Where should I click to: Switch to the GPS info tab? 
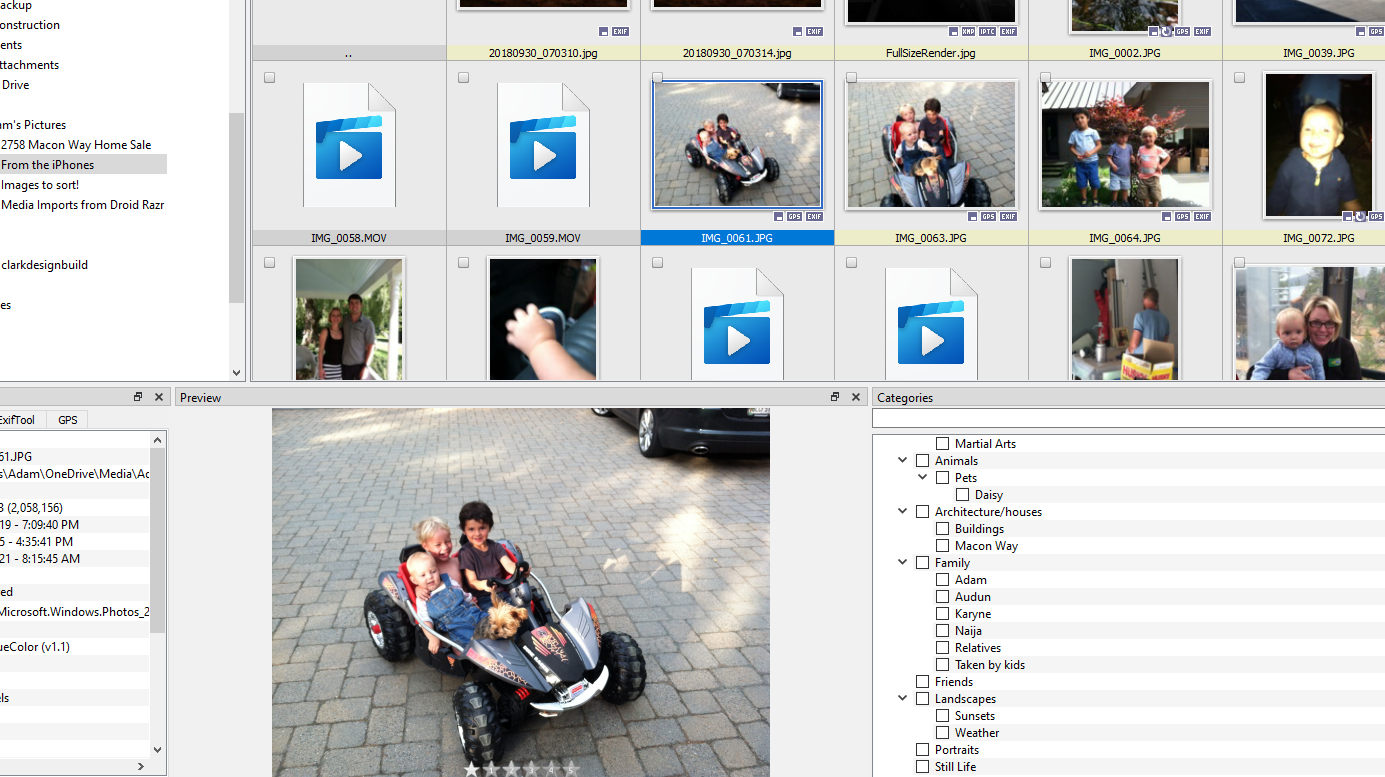point(67,420)
